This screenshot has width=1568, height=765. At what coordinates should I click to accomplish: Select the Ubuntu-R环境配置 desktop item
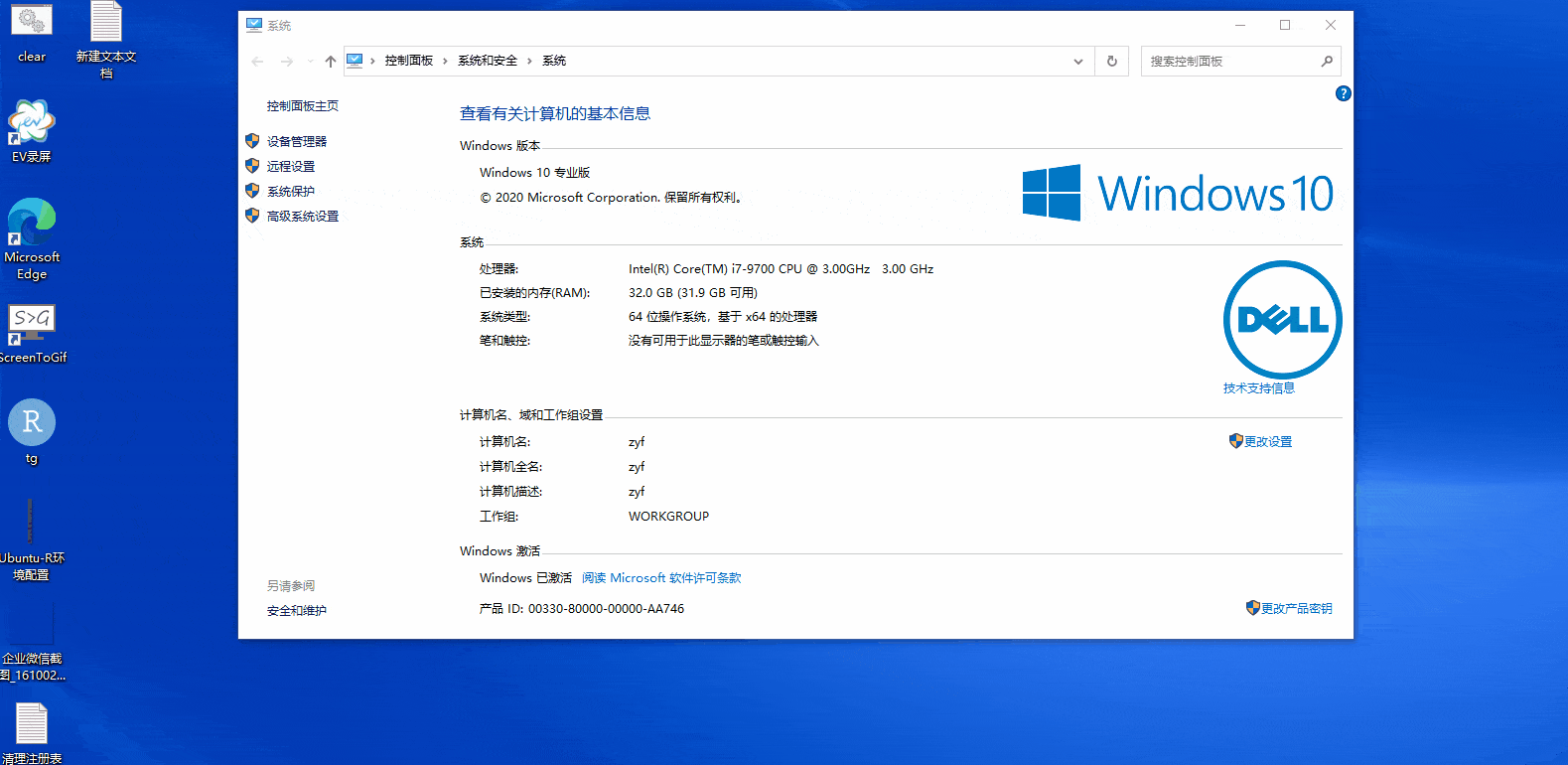tap(32, 537)
